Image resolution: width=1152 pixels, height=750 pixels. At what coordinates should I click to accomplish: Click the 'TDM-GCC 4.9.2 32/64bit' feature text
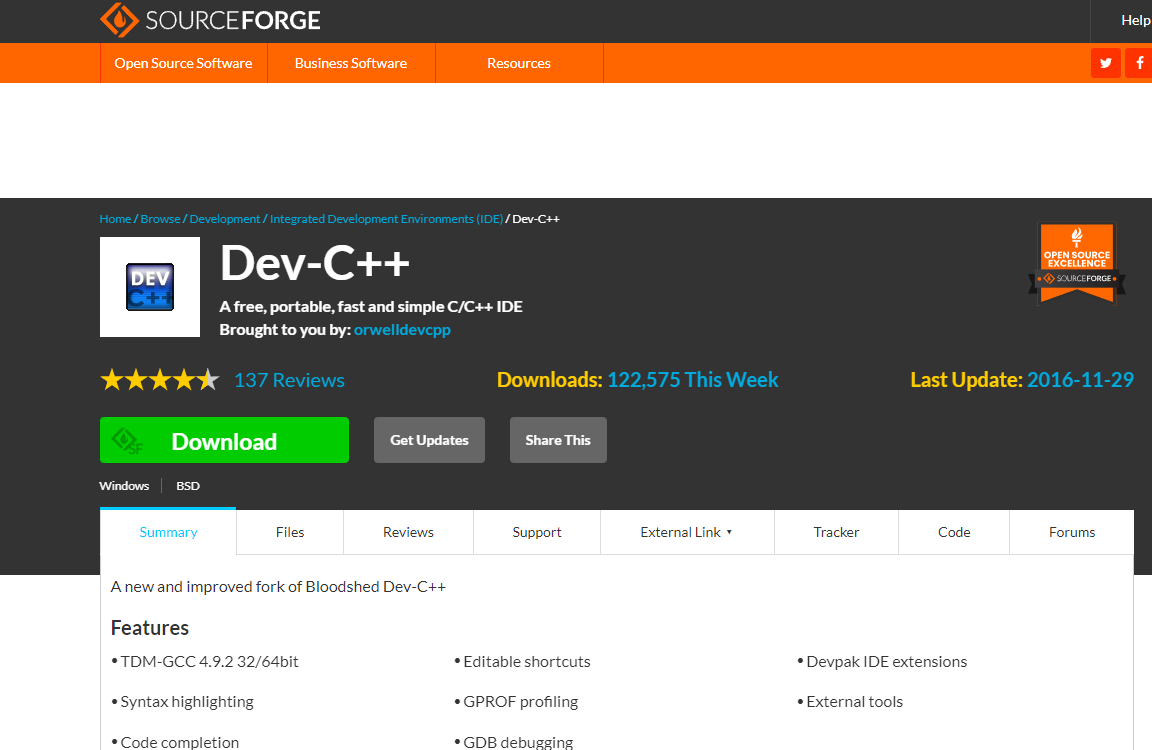(209, 662)
